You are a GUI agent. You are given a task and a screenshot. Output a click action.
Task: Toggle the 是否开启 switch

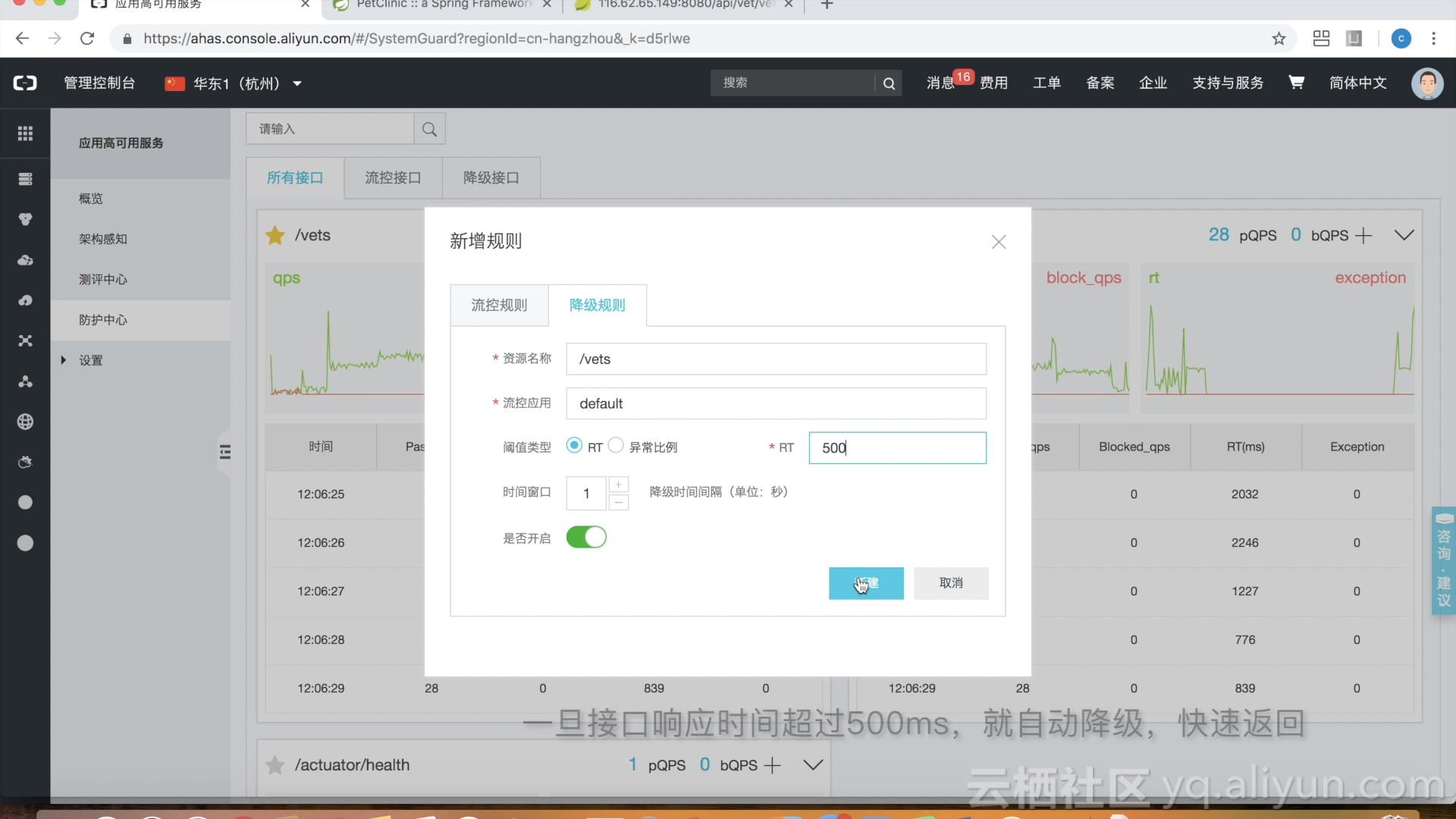pos(586,538)
